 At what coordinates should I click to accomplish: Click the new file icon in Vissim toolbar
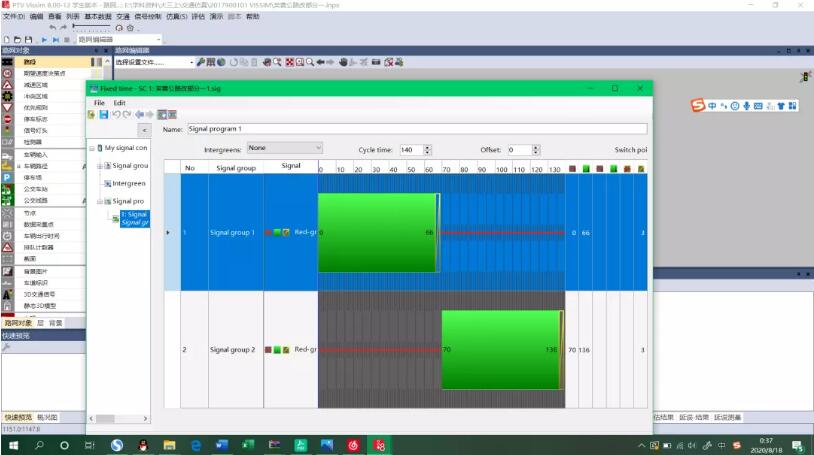[7, 39]
